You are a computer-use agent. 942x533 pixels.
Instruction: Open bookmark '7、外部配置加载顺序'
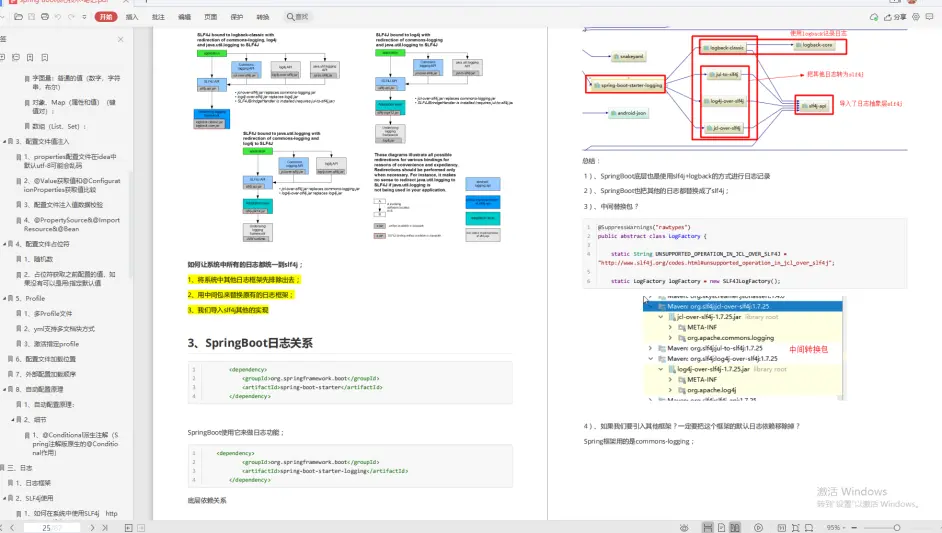point(46,374)
